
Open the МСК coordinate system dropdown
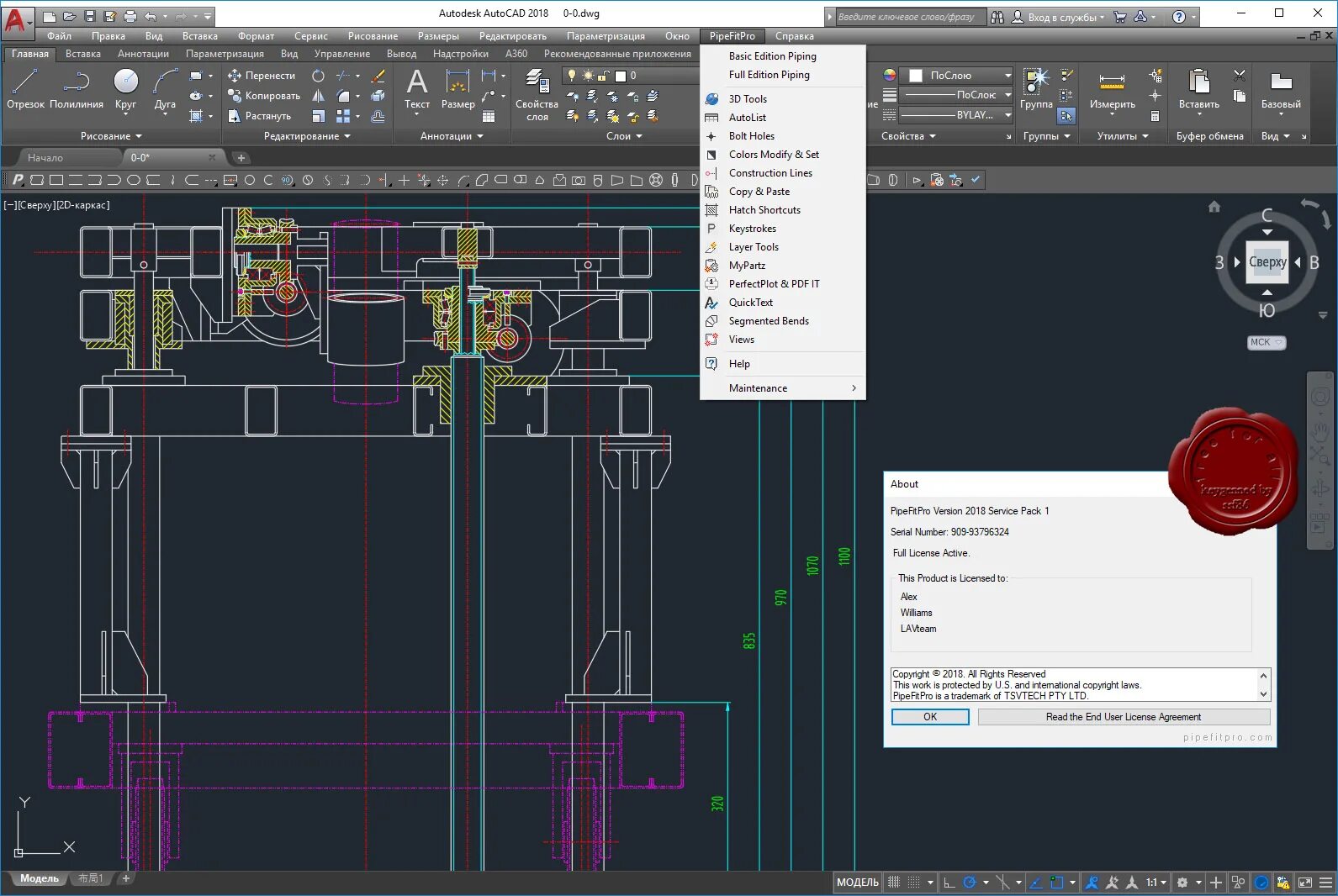pyautogui.click(x=1266, y=342)
